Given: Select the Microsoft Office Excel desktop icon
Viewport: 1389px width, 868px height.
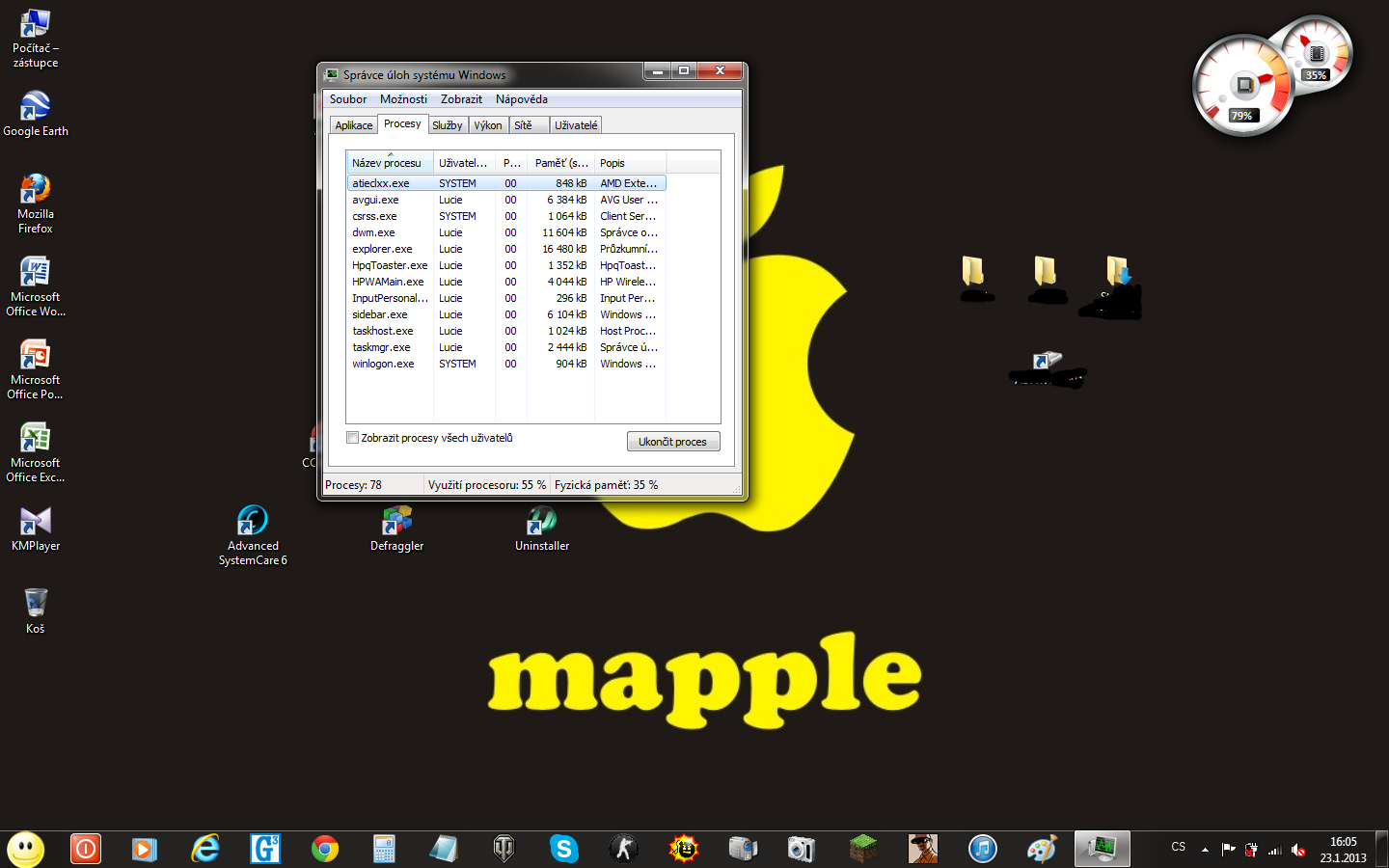Looking at the screenshot, I should [36, 452].
